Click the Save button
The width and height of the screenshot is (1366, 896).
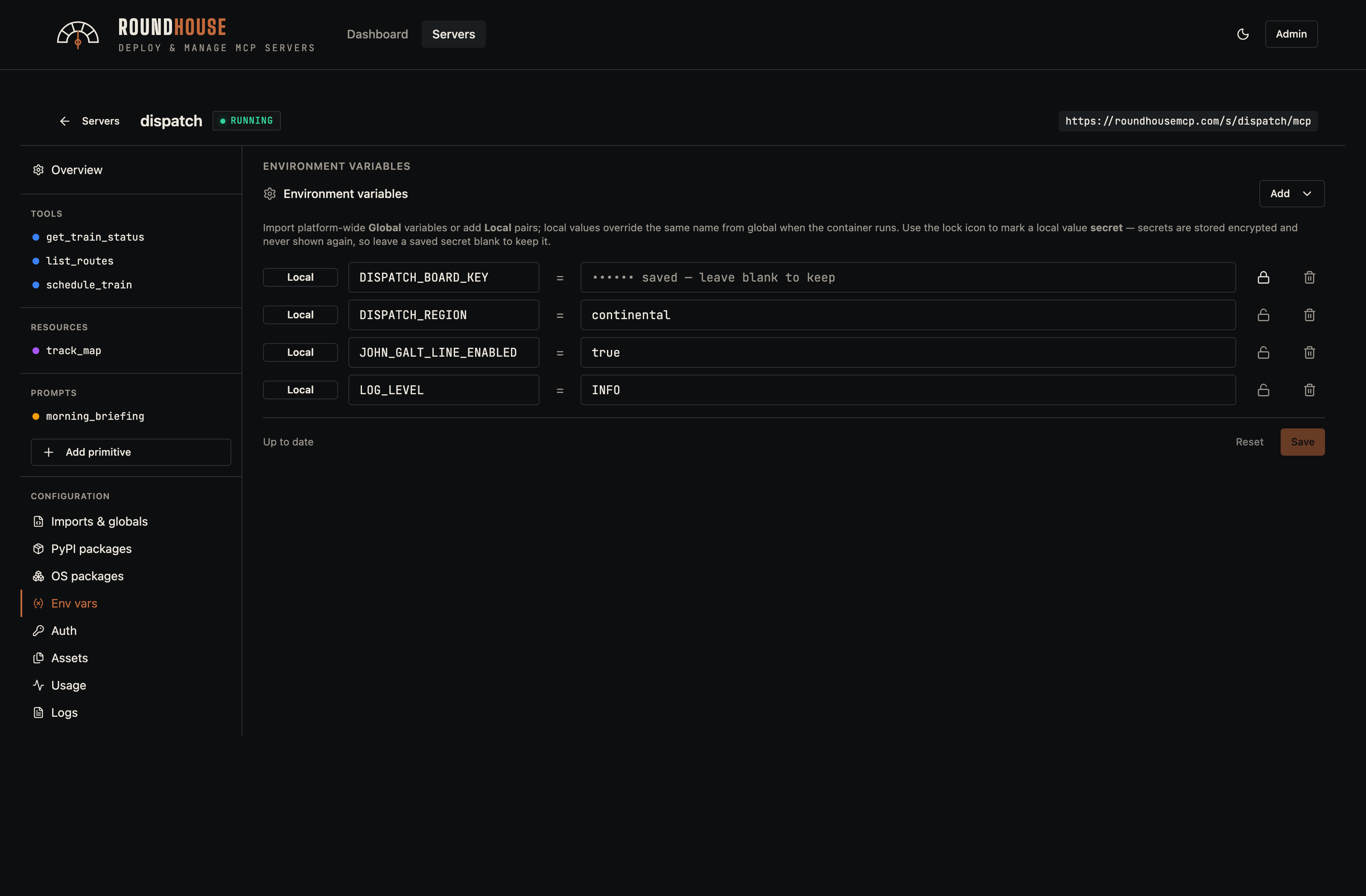click(x=1302, y=442)
